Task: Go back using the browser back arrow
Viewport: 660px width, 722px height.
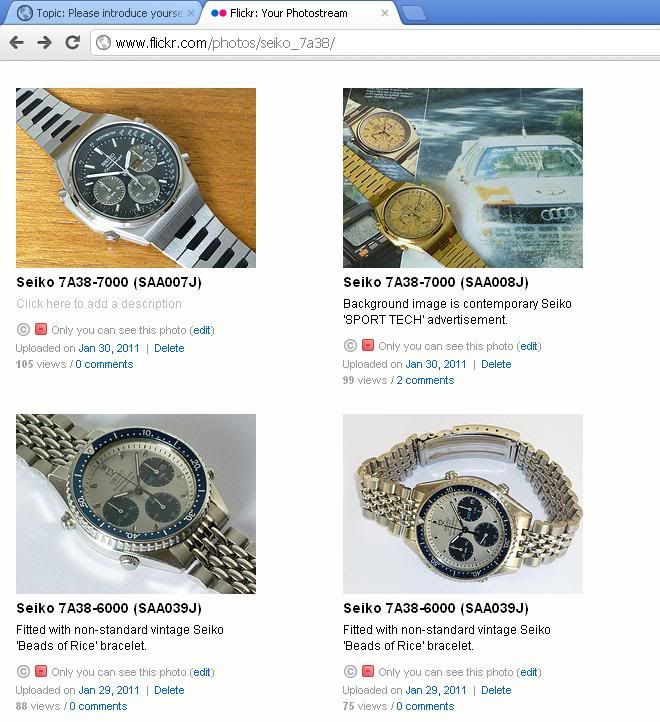Action: point(17,43)
